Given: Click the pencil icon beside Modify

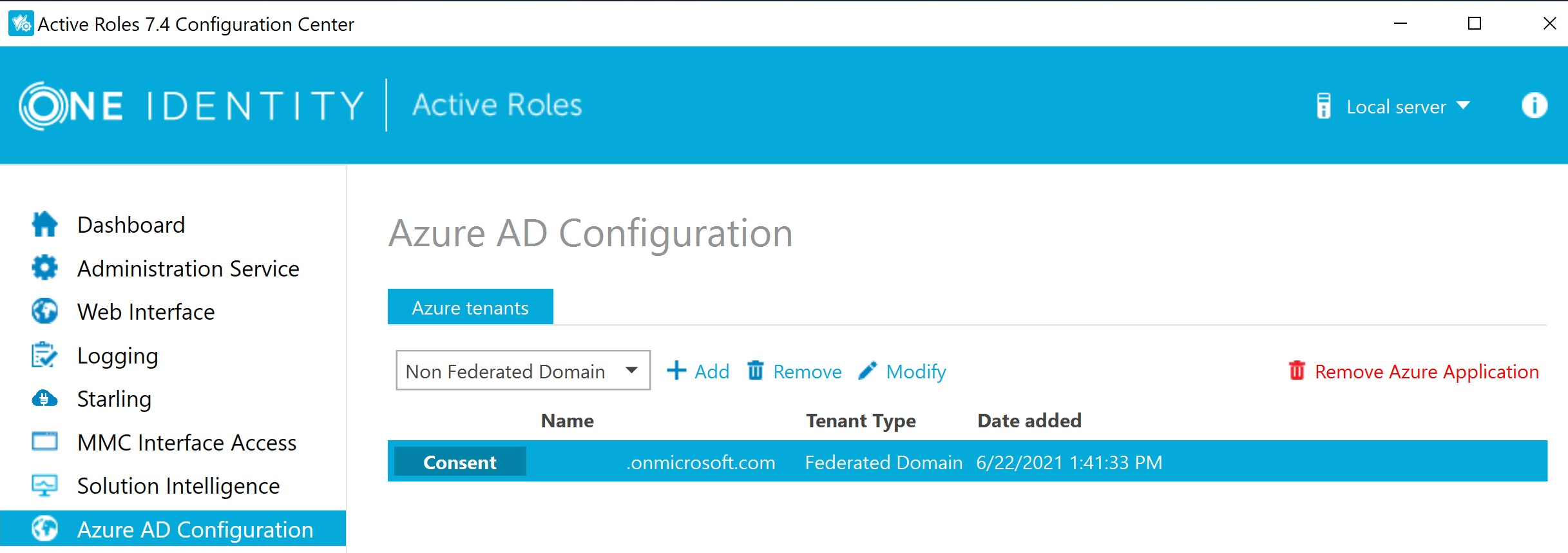Looking at the screenshot, I should pyautogui.click(x=868, y=371).
